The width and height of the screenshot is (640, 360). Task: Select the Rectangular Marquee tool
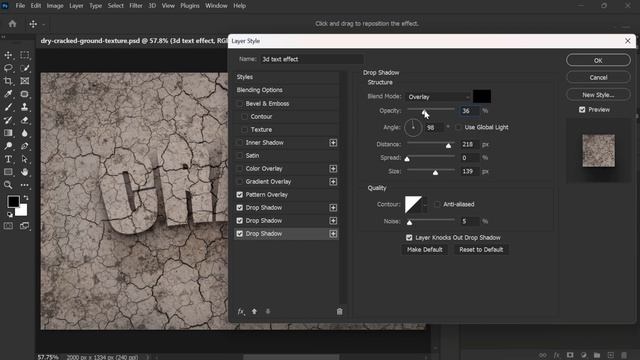[x=24, y=55]
